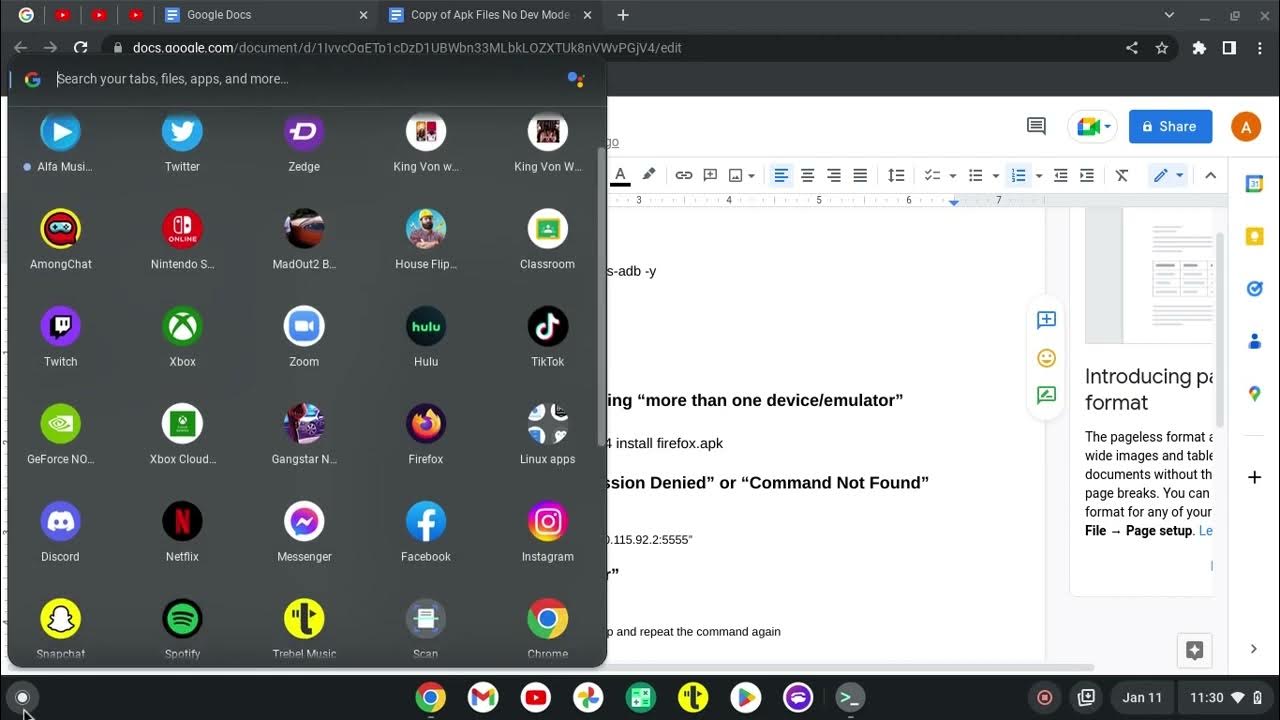
Task: Pick the text color tool
Action: (x=621, y=175)
